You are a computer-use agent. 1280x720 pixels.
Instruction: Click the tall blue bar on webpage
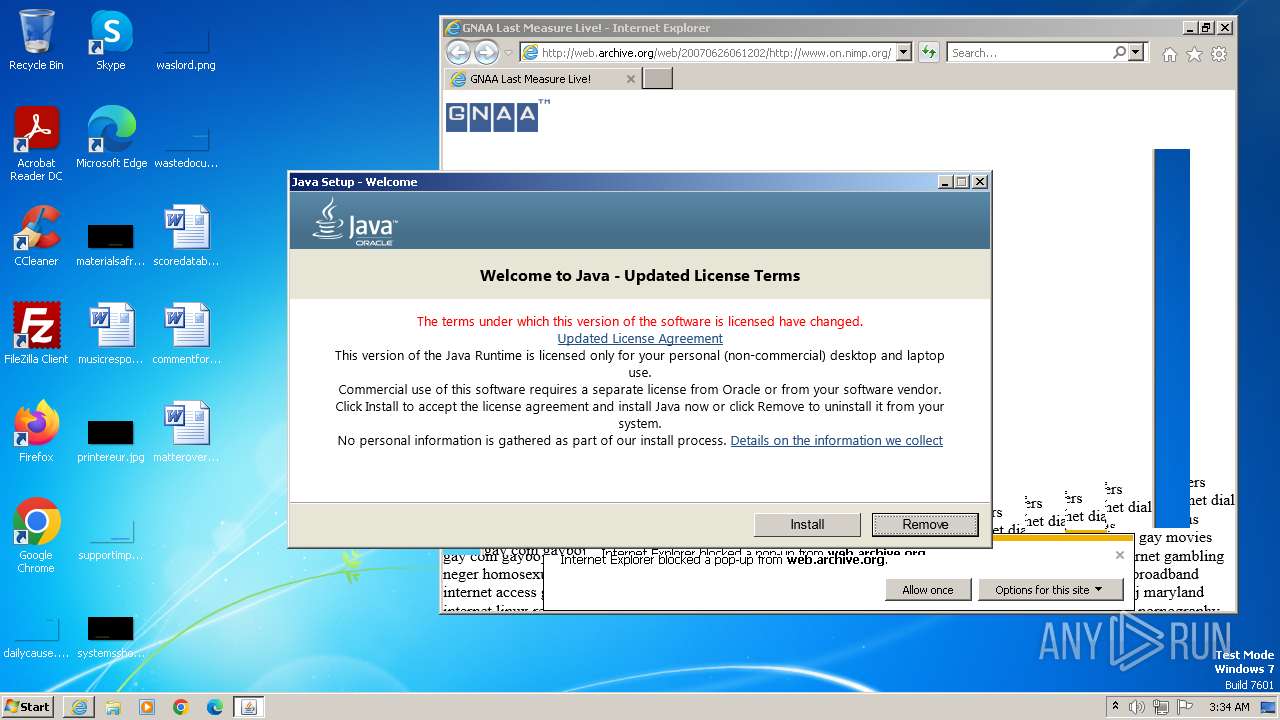[x=1172, y=338]
